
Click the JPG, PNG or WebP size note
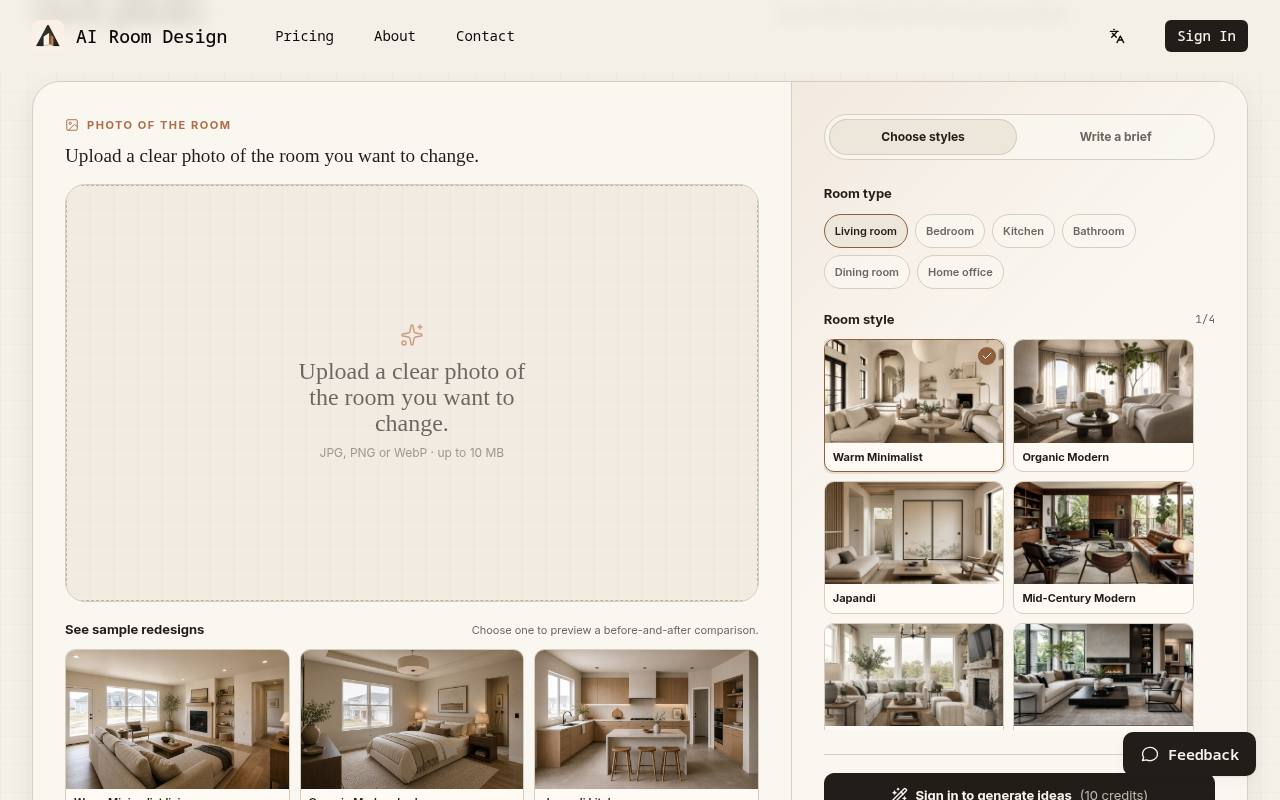point(412,453)
